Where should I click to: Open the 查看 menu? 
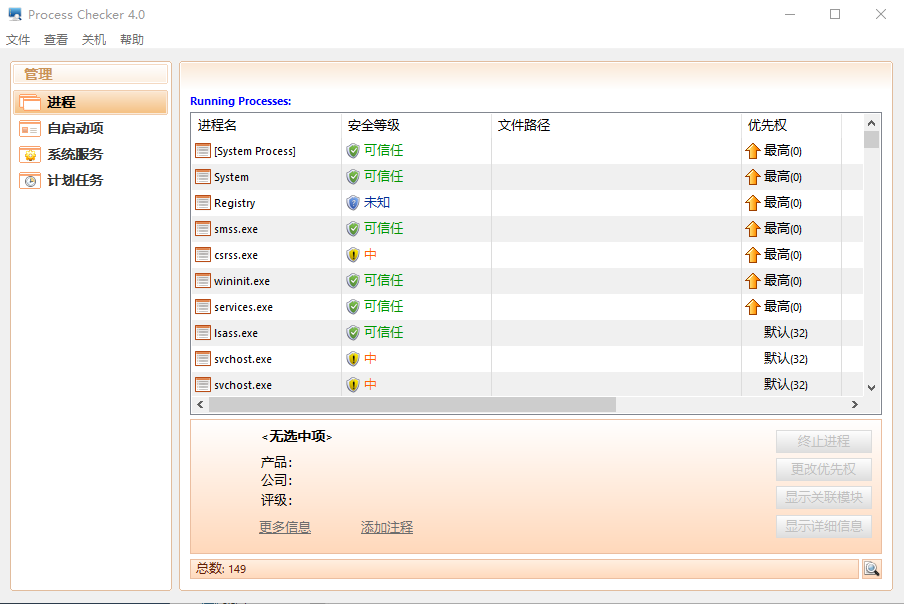(x=56, y=39)
